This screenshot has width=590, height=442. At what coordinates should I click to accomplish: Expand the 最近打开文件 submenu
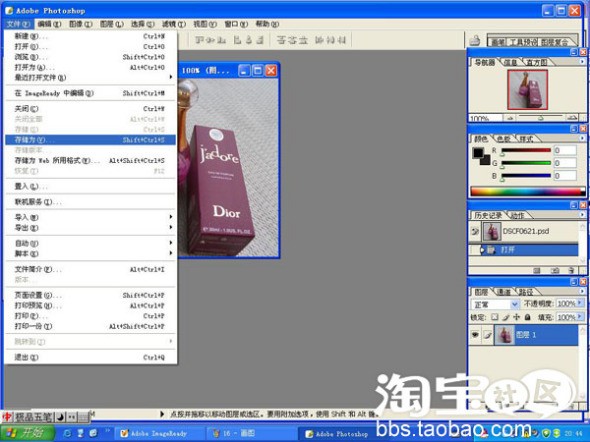pyautogui.click(x=90, y=77)
